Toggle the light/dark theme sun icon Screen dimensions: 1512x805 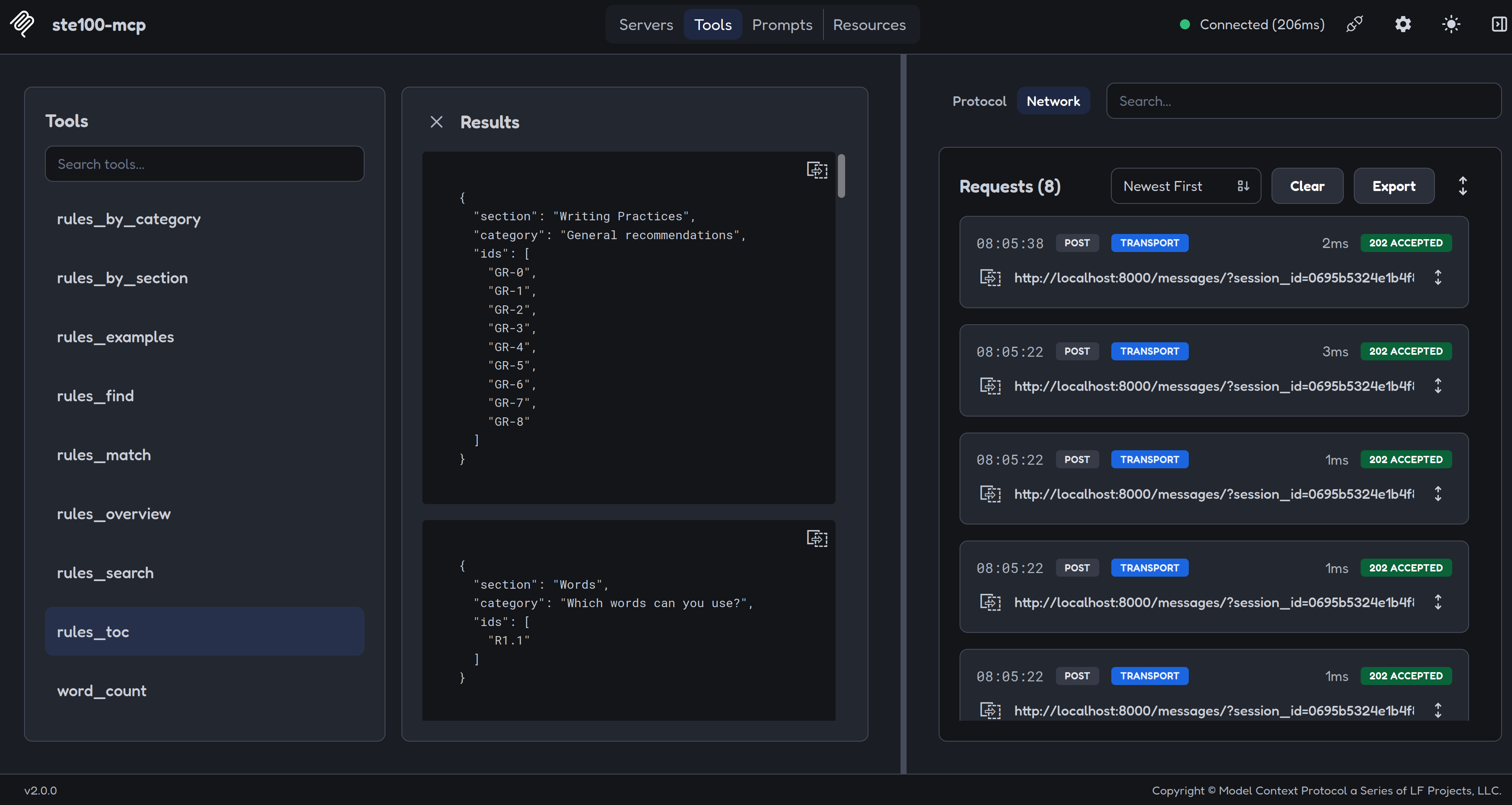(x=1451, y=24)
